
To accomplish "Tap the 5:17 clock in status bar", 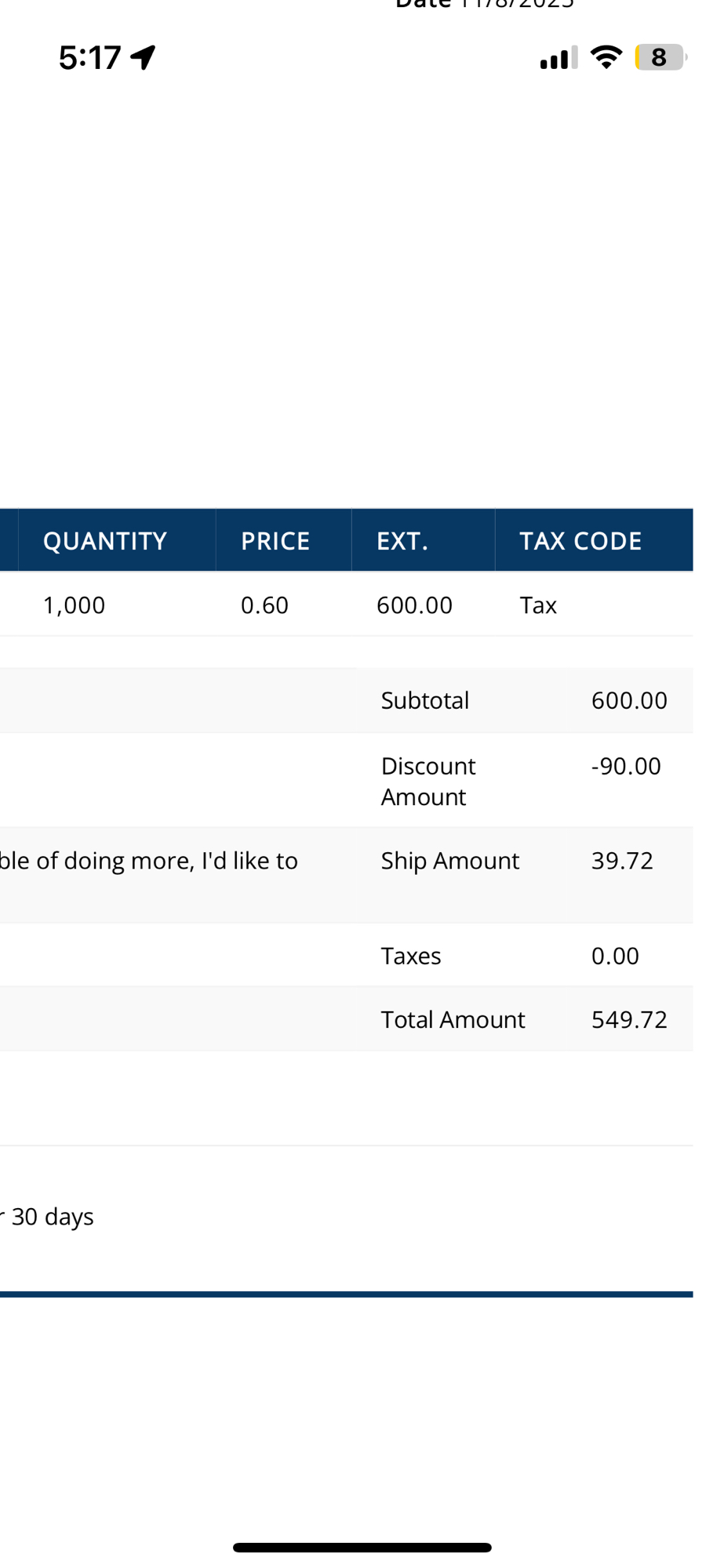I will tap(89, 57).
